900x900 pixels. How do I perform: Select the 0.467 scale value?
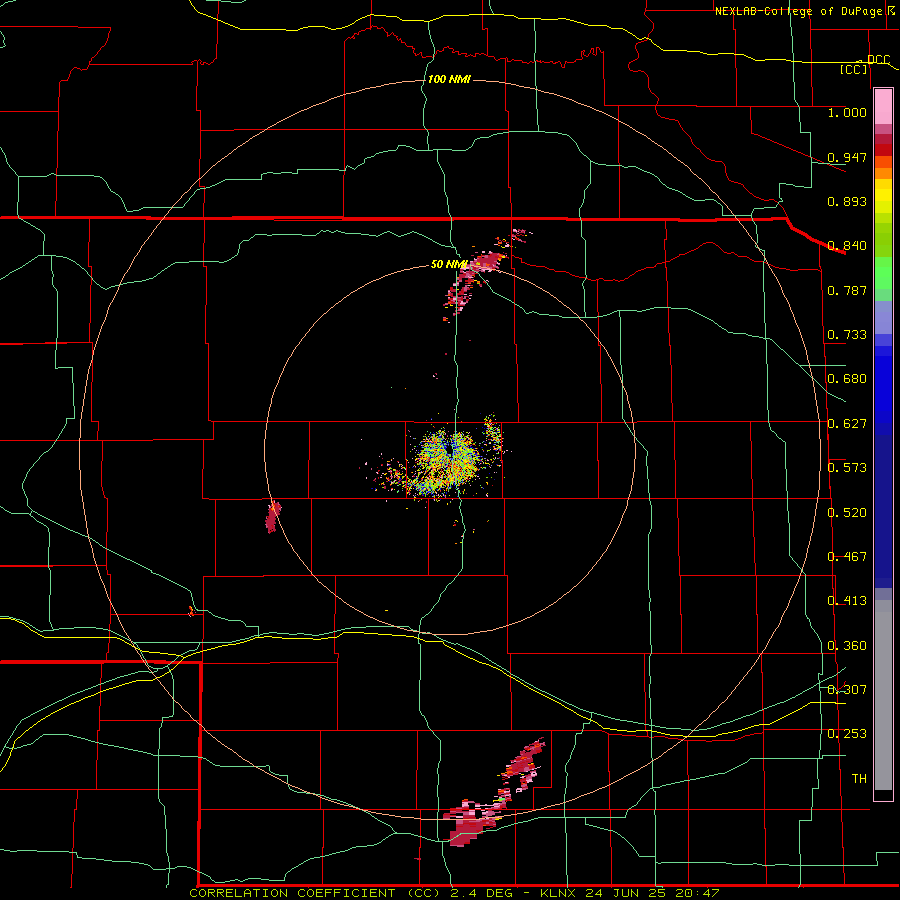pyautogui.click(x=847, y=557)
